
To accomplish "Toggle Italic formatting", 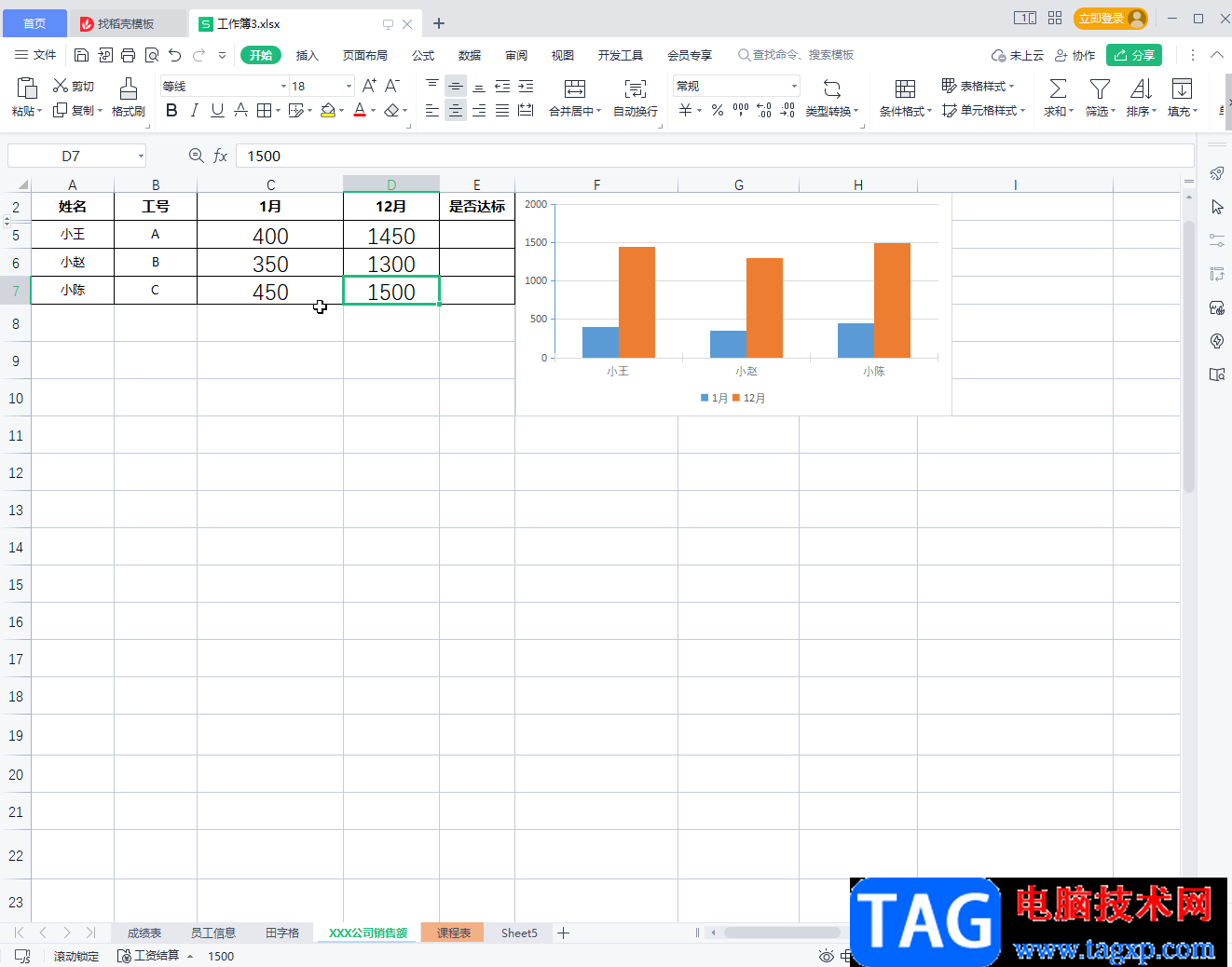I will 194,111.
